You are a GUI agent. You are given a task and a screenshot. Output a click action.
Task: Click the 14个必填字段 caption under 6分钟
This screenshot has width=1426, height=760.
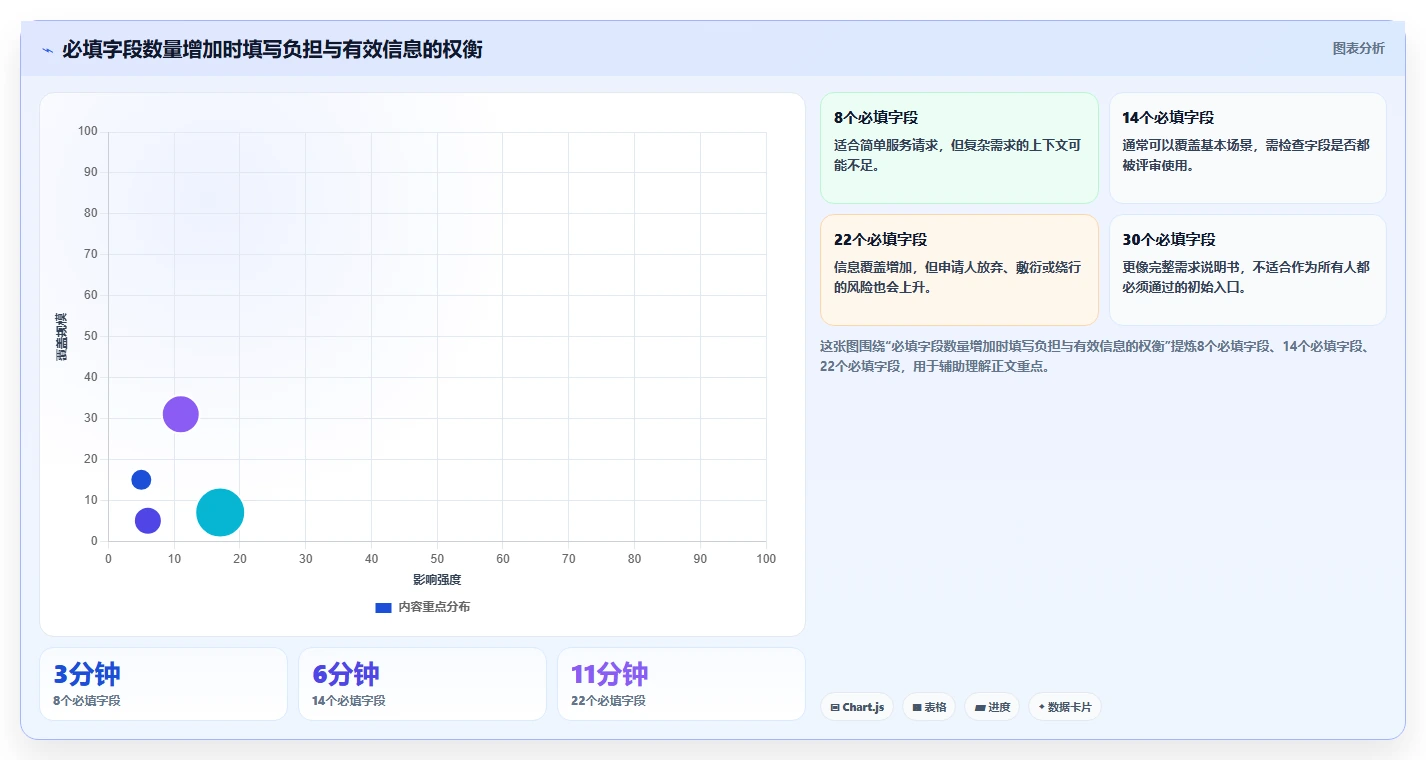pyautogui.click(x=349, y=701)
